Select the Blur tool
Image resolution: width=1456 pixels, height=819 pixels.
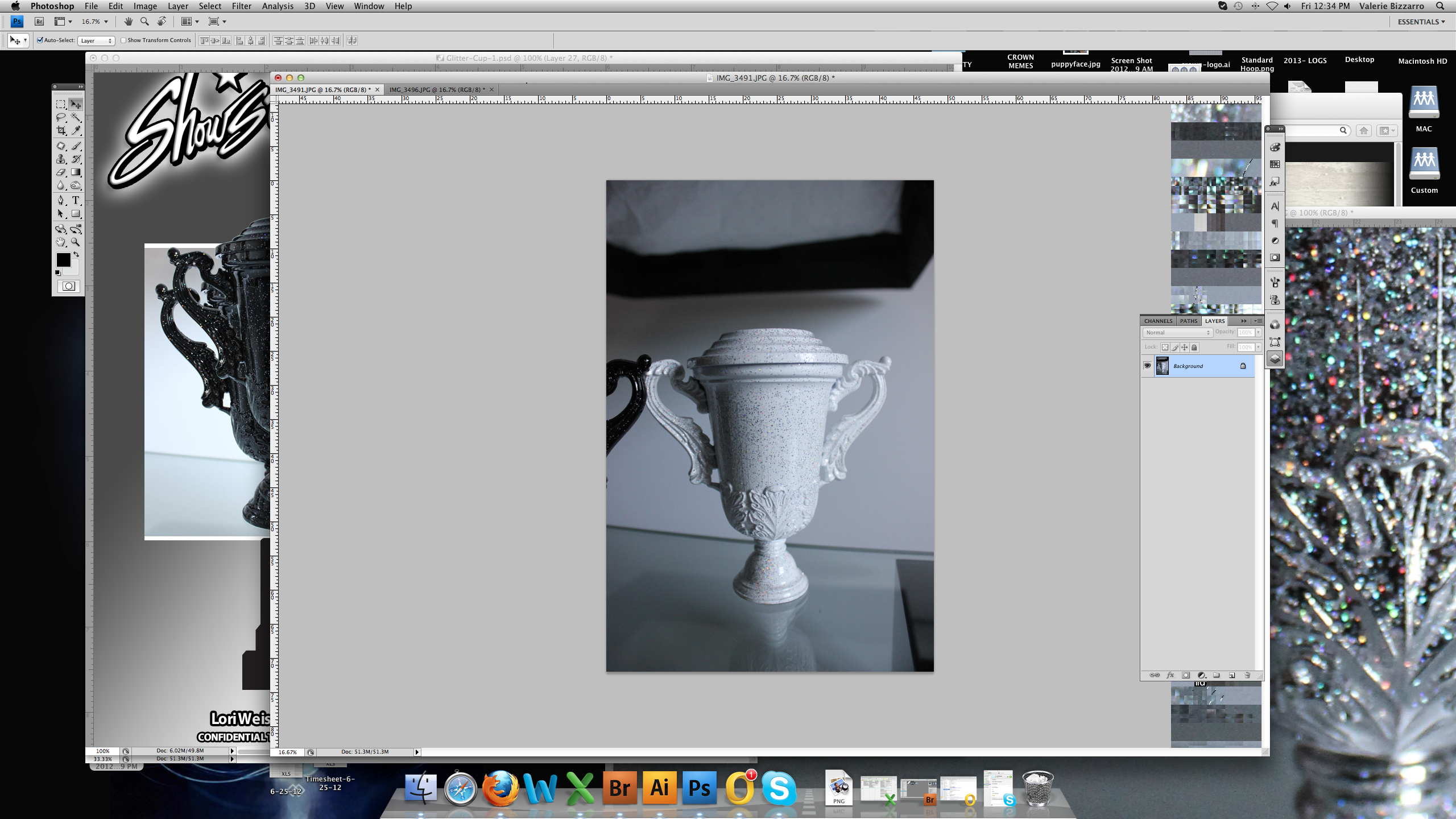click(x=61, y=185)
